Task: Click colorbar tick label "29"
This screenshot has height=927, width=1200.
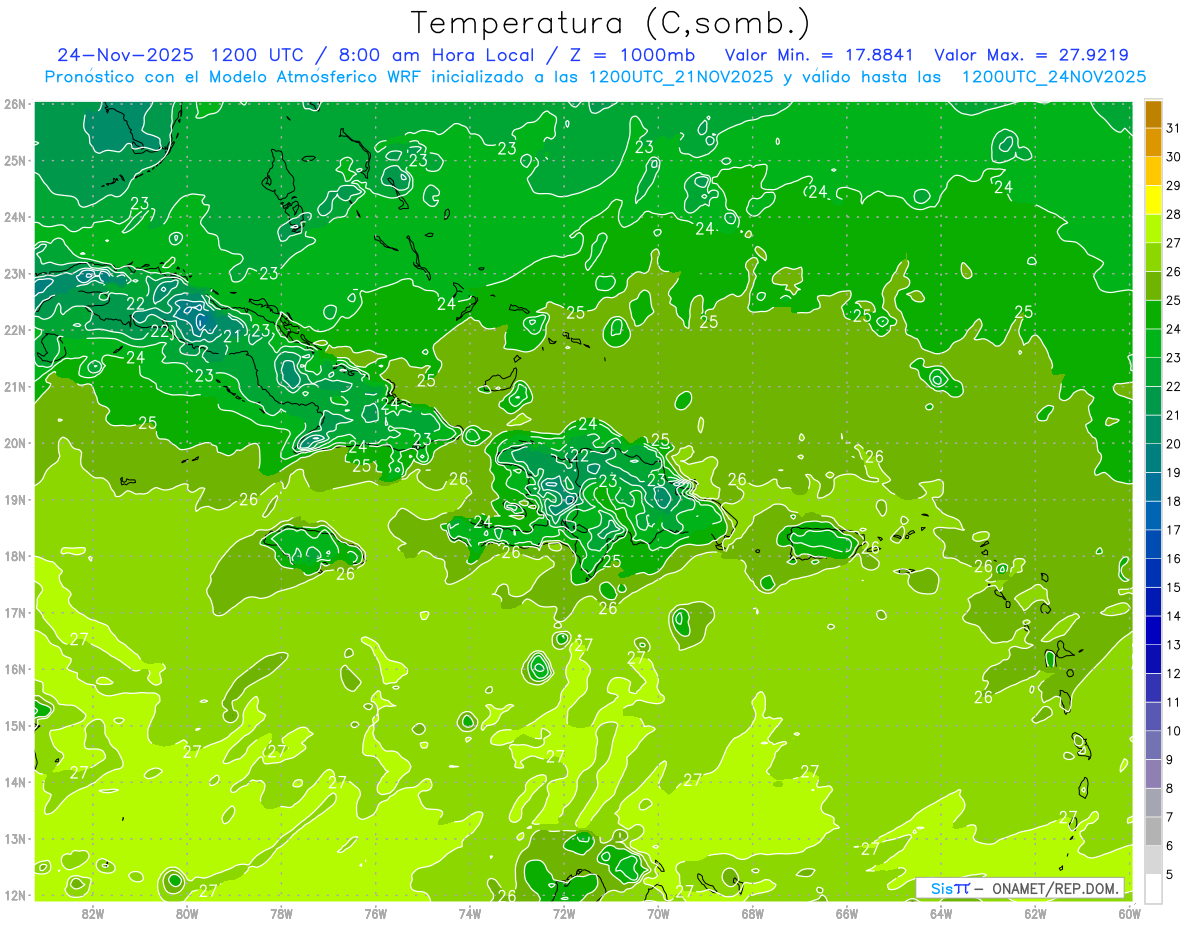Action: click(1174, 186)
